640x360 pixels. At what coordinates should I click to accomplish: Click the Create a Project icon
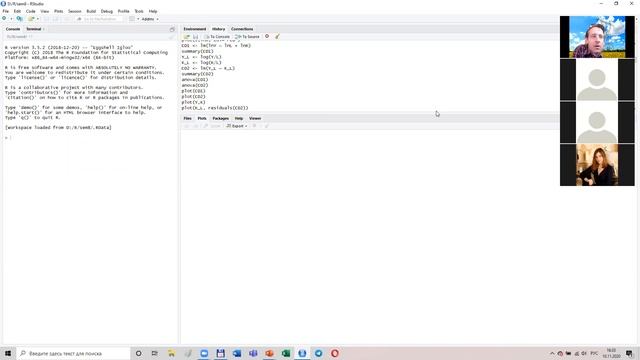coord(19,19)
